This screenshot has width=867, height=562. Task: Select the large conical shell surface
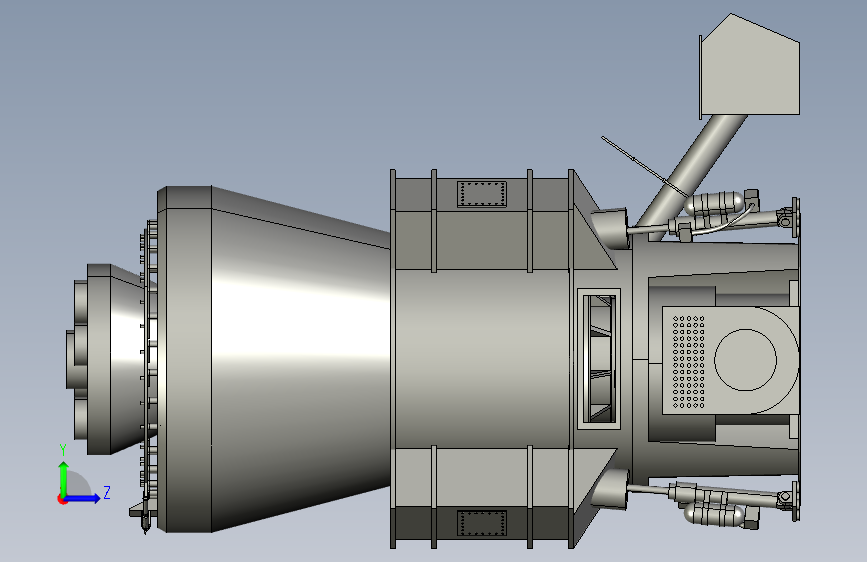click(301, 360)
